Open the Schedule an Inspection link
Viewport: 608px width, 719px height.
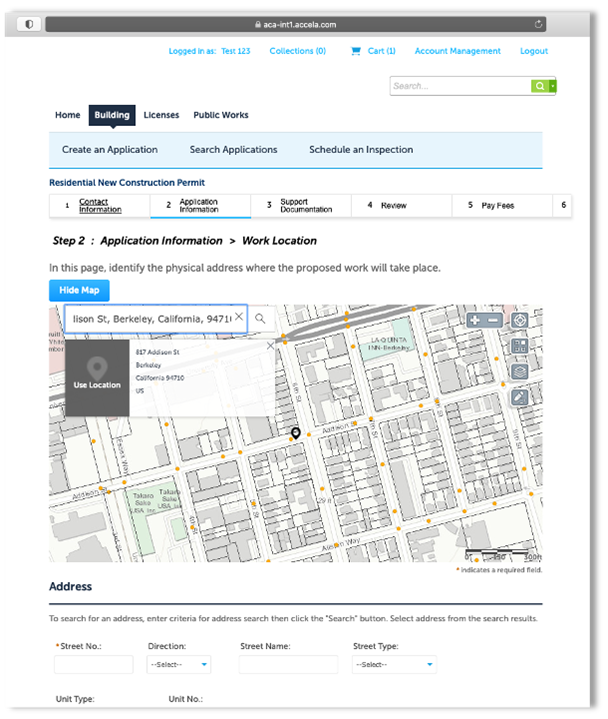point(361,150)
